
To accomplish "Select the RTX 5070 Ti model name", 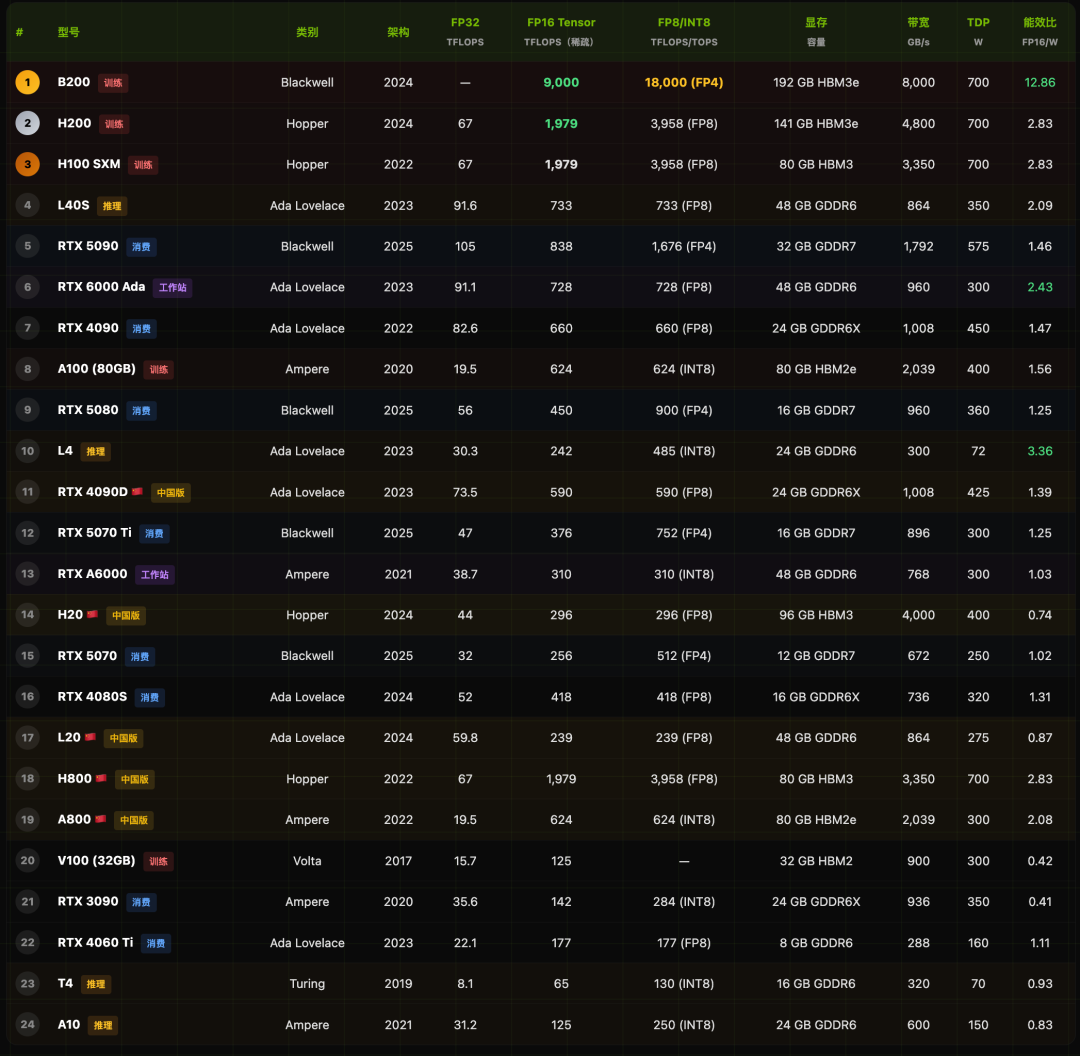I will pyautogui.click(x=94, y=532).
